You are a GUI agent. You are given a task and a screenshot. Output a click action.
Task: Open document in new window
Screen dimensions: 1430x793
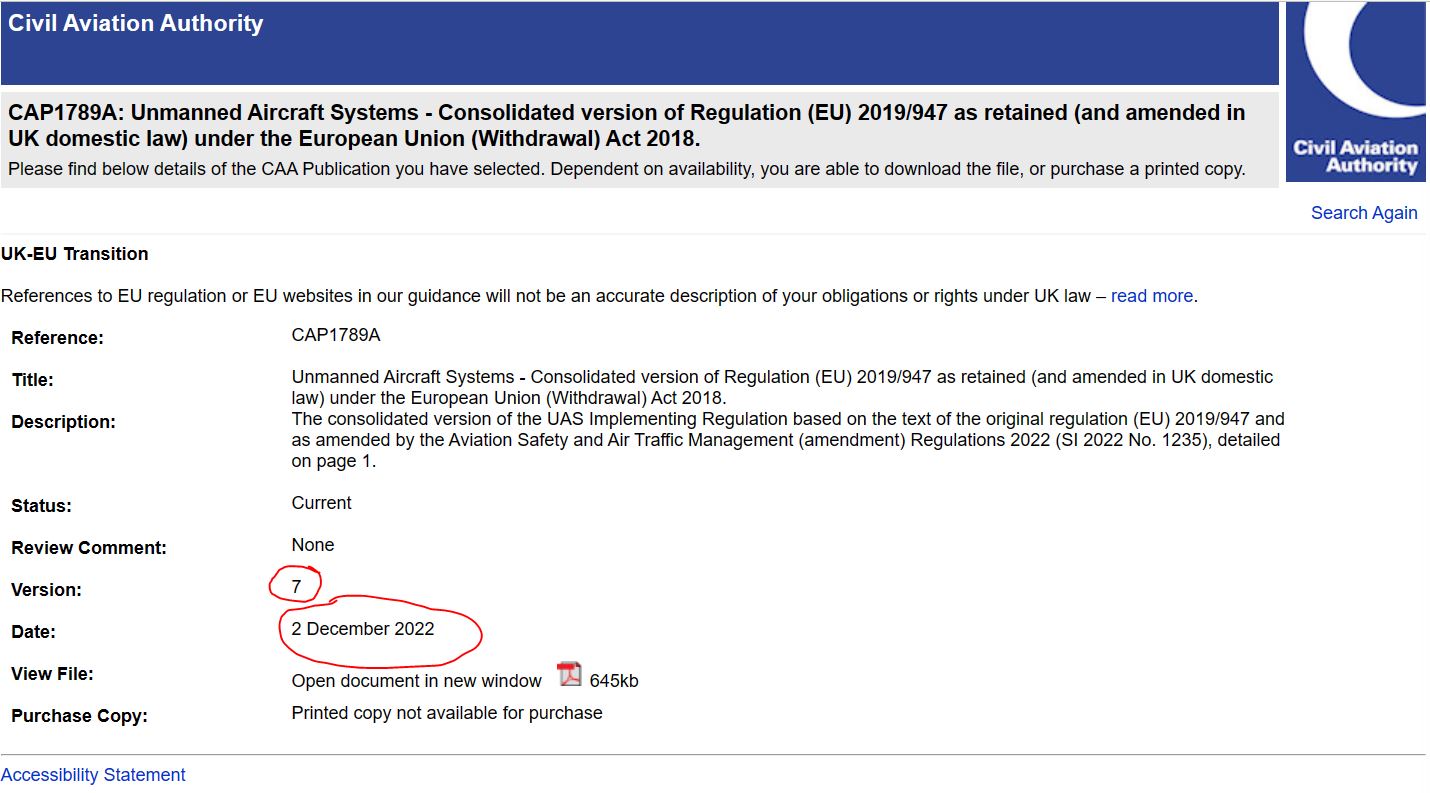(x=416, y=681)
